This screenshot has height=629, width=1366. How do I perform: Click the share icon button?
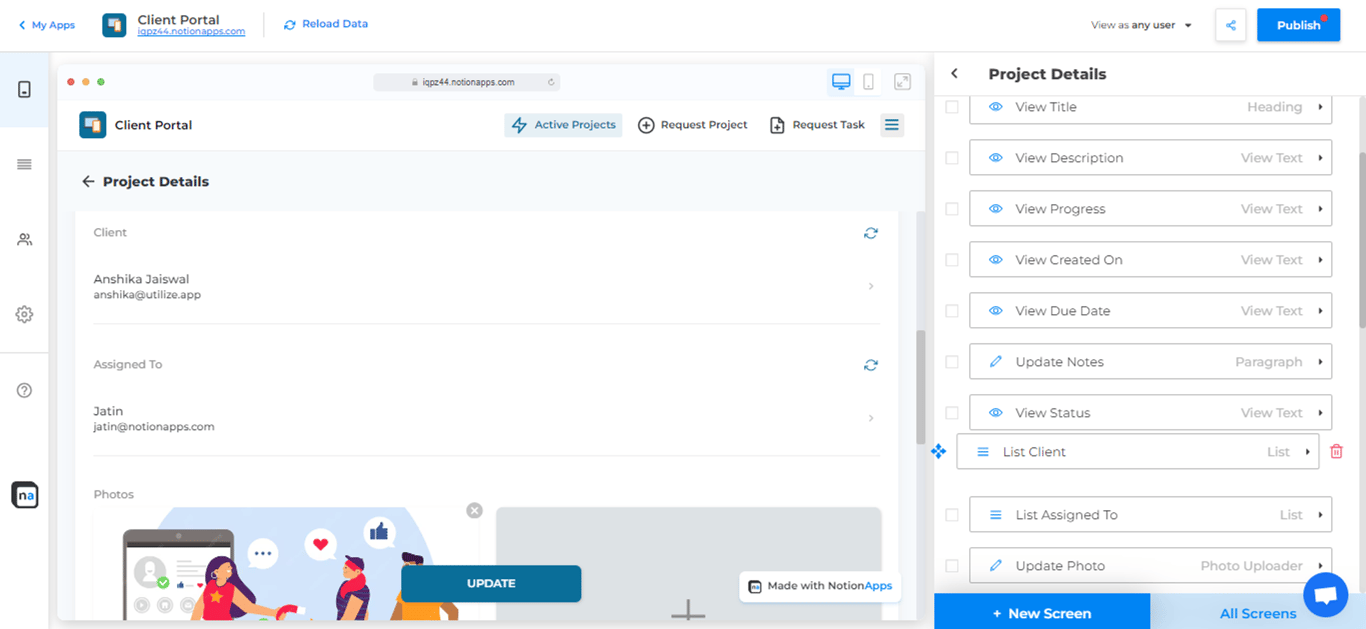(1231, 25)
